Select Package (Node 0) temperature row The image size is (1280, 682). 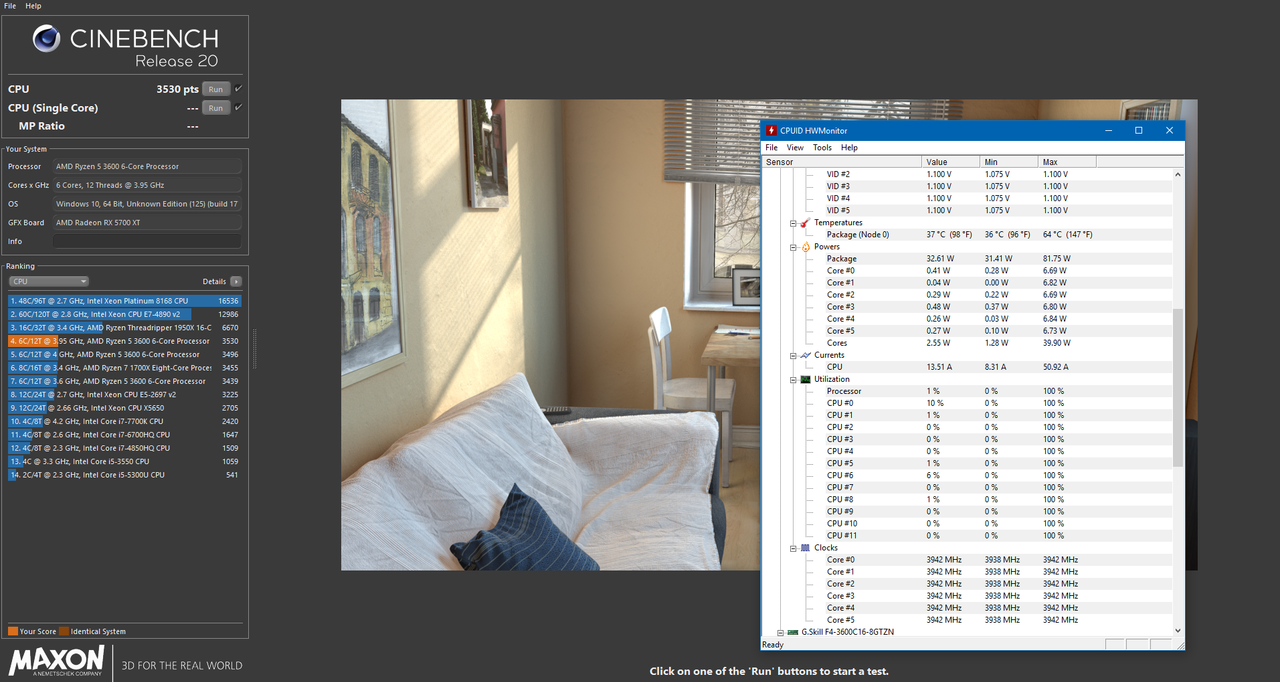point(968,235)
